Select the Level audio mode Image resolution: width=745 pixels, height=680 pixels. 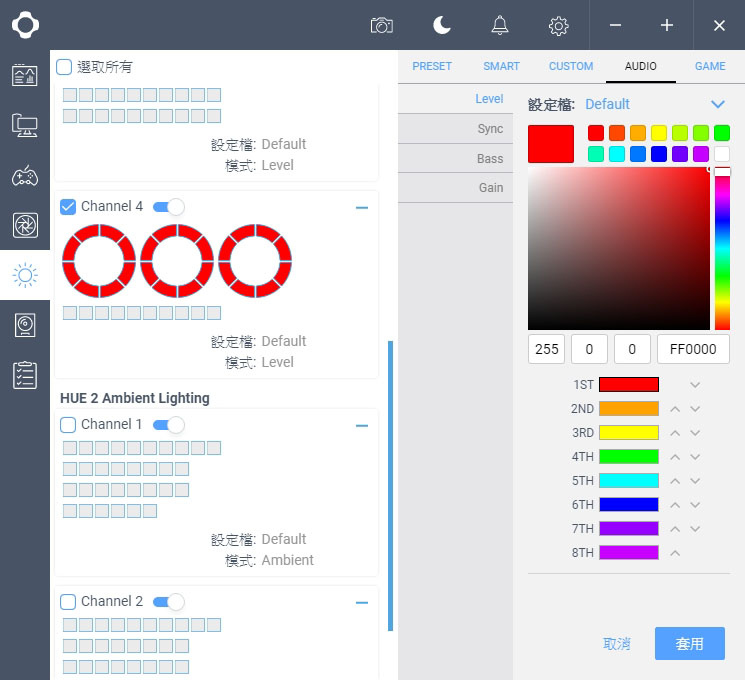click(456, 99)
